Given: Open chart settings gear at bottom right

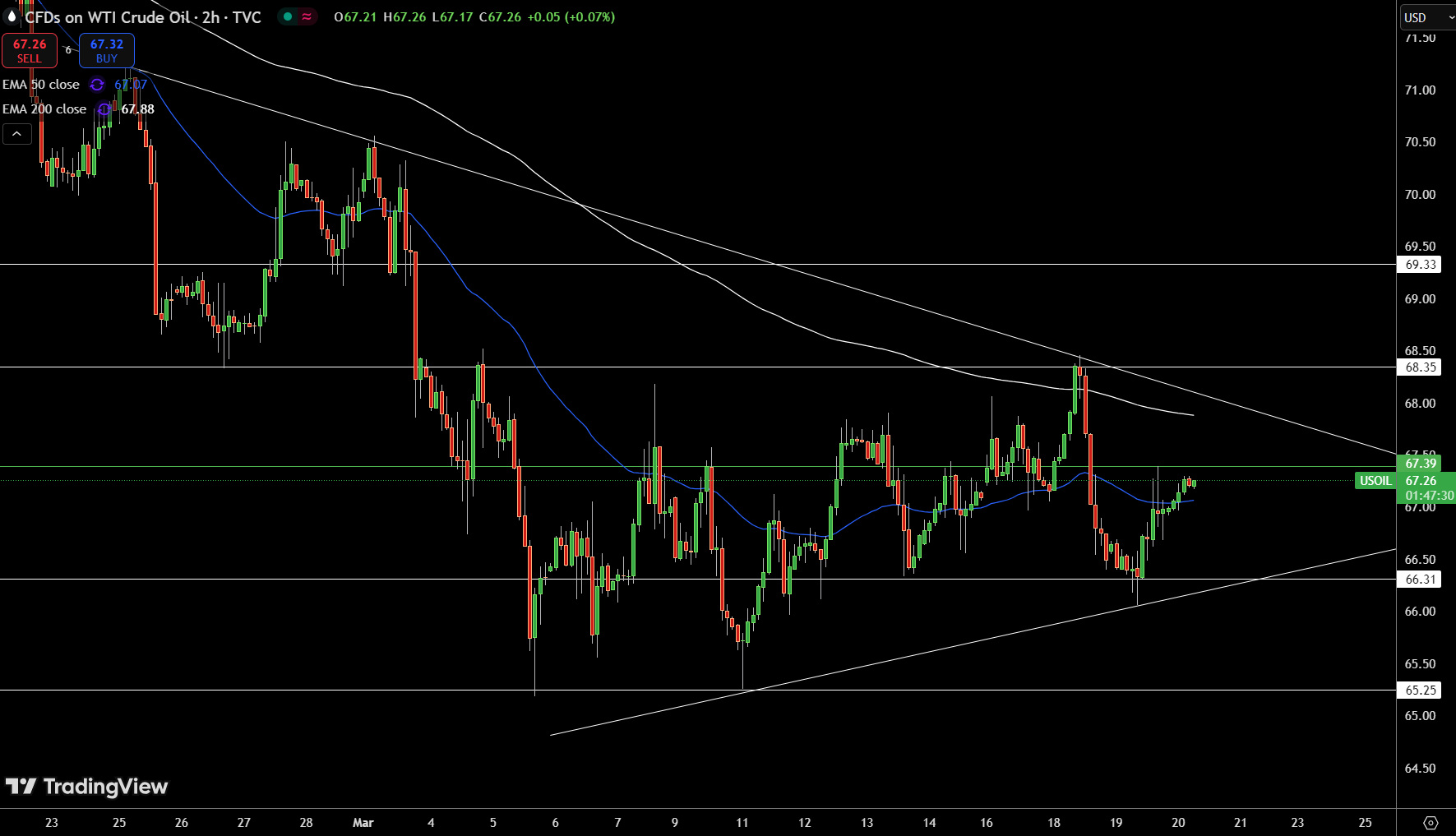Looking at the screenshot, I should [x=1431, y=823].
